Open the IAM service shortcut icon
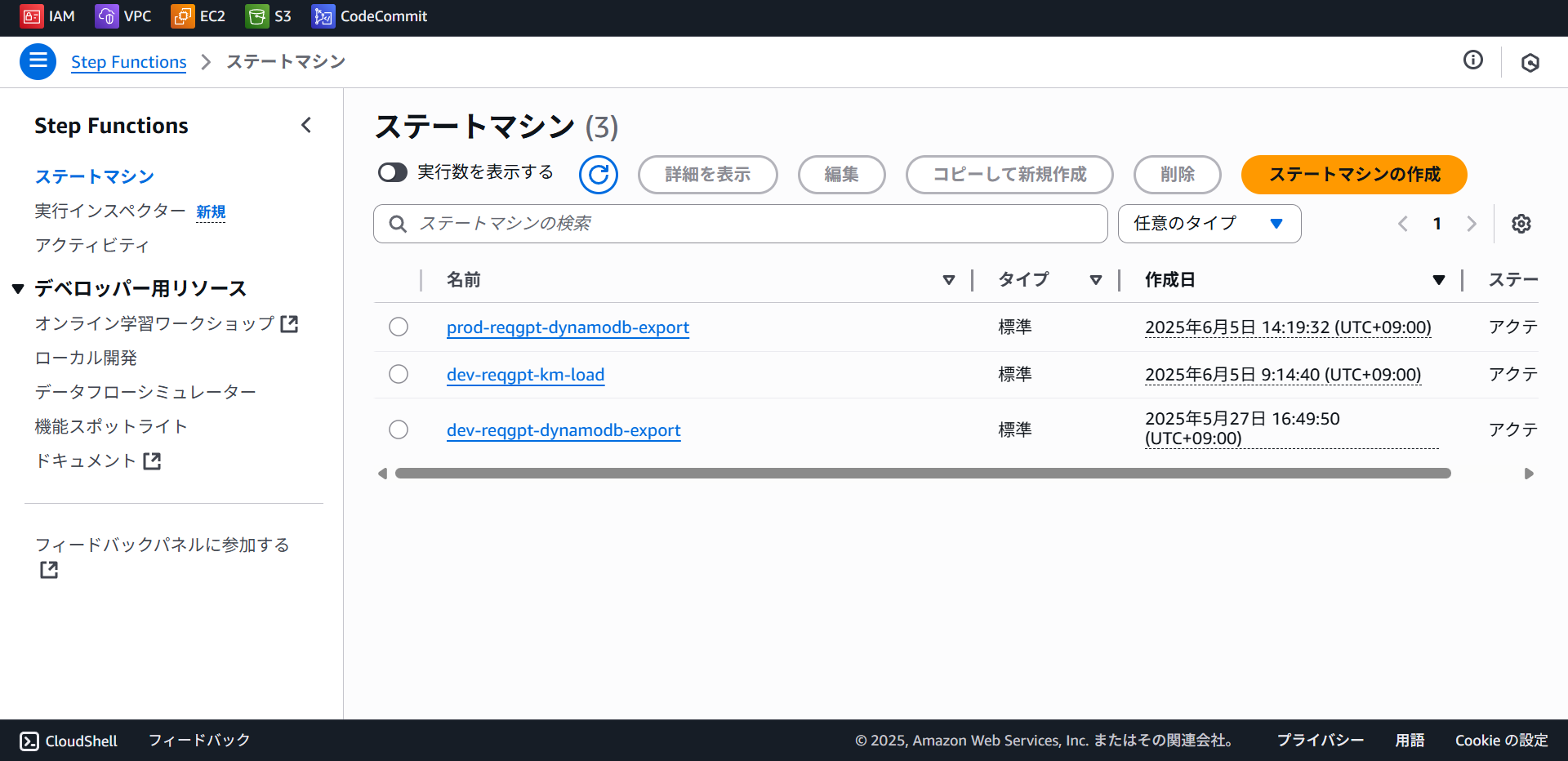 tap(31, 16)
